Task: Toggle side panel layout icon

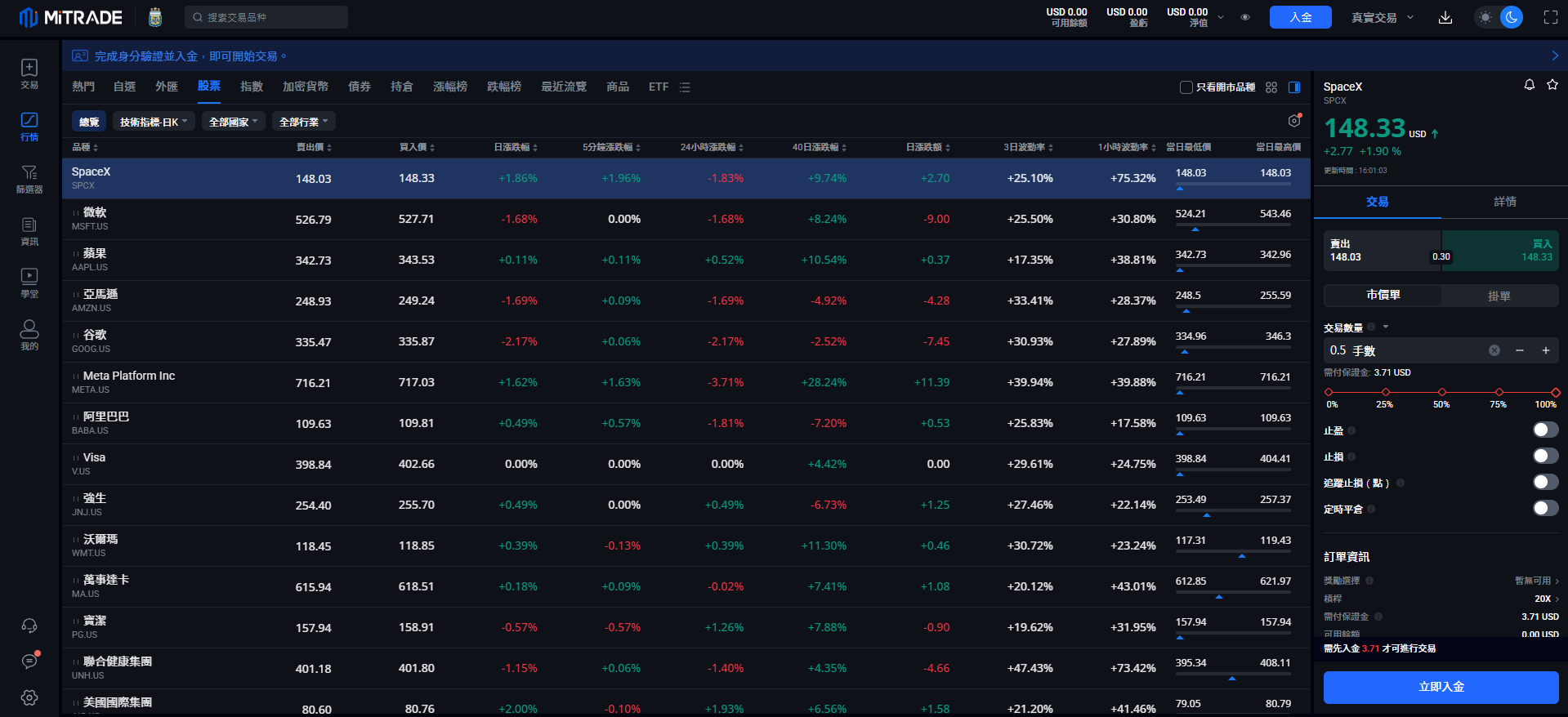Action: (1294, 87)
